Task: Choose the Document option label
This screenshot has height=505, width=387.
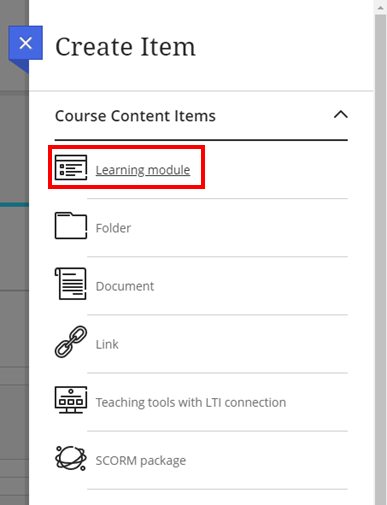Action: point(125,286)
